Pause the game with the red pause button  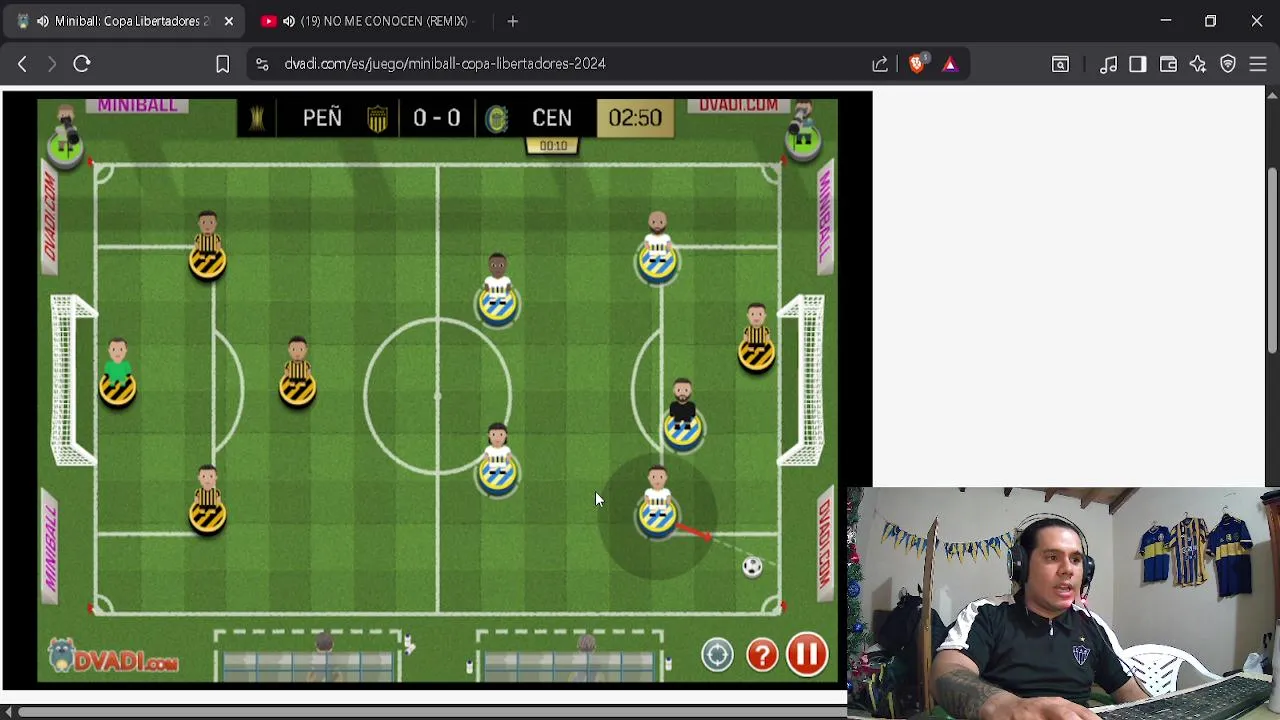pyautogui.click(x=807, y=655)
